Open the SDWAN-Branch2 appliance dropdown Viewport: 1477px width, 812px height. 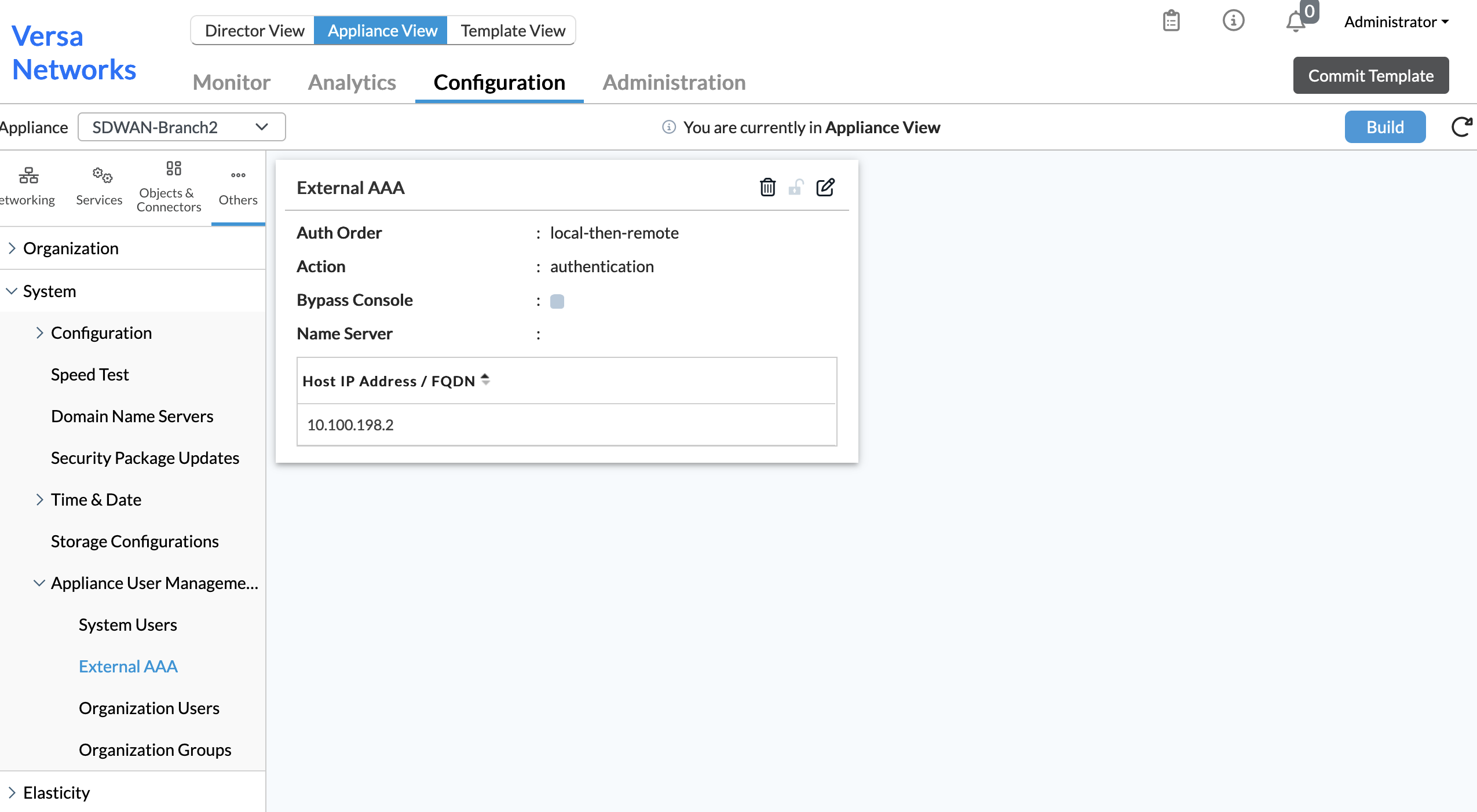(181, 127)
